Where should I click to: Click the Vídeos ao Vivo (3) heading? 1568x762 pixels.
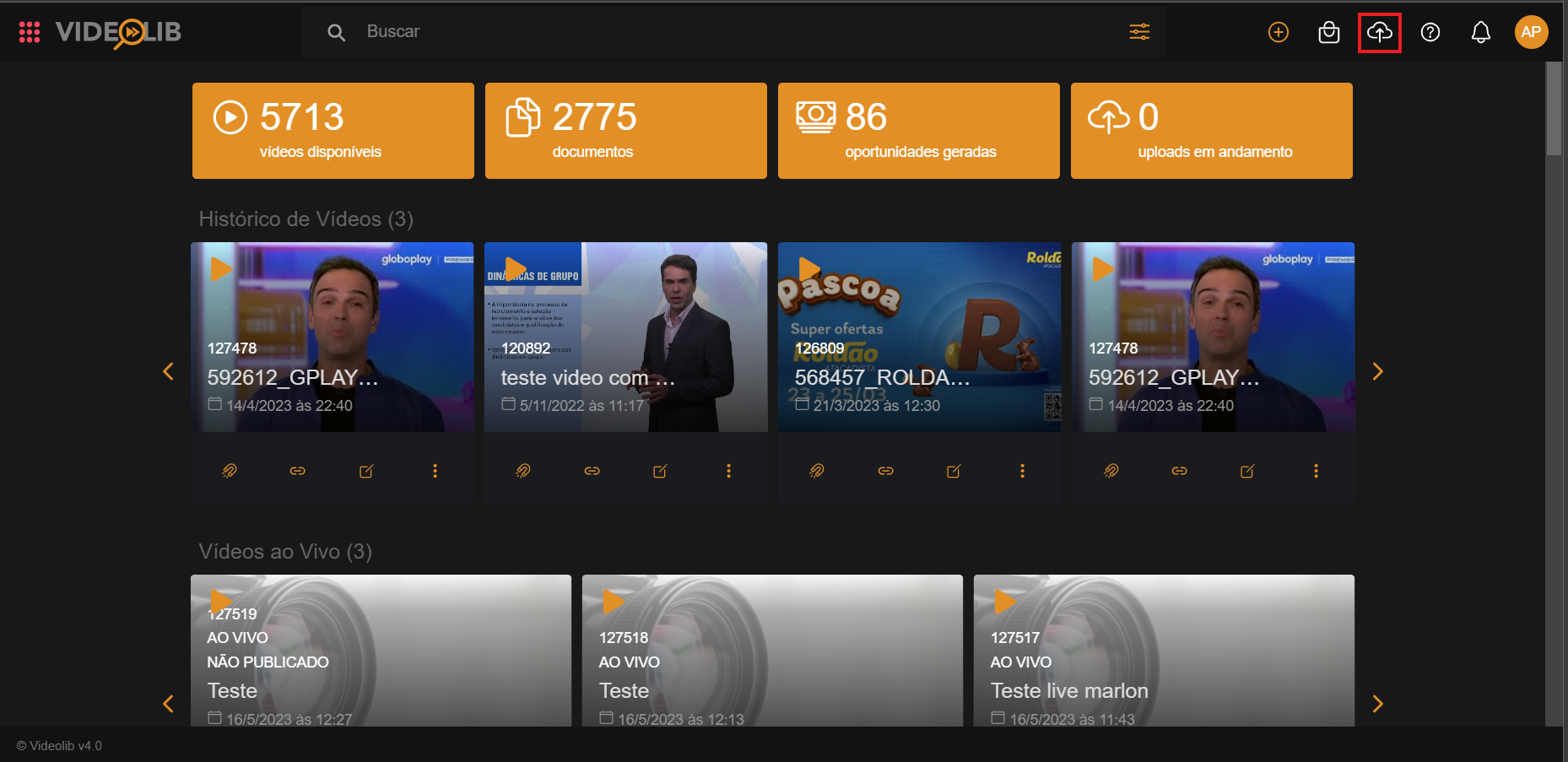(285, 552)
